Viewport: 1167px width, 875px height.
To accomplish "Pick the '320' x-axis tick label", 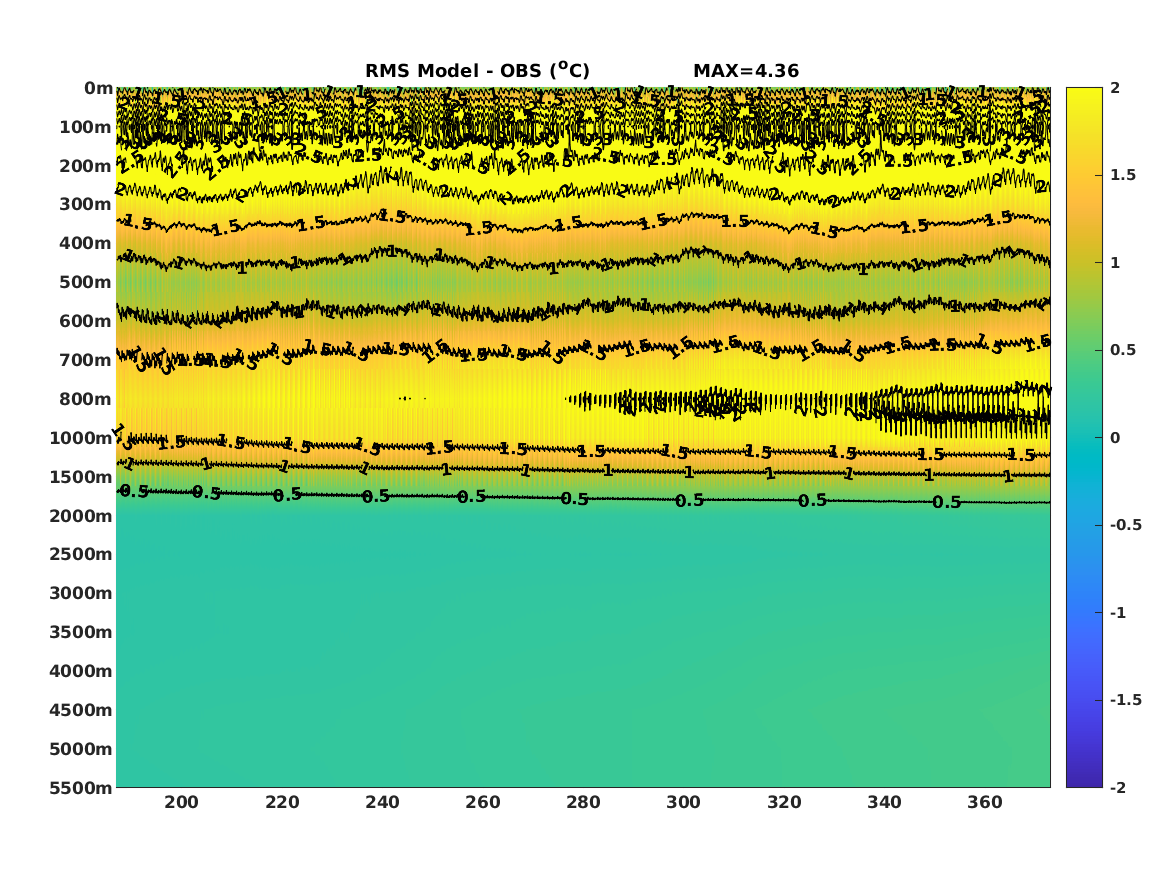I will click(784, 802).
